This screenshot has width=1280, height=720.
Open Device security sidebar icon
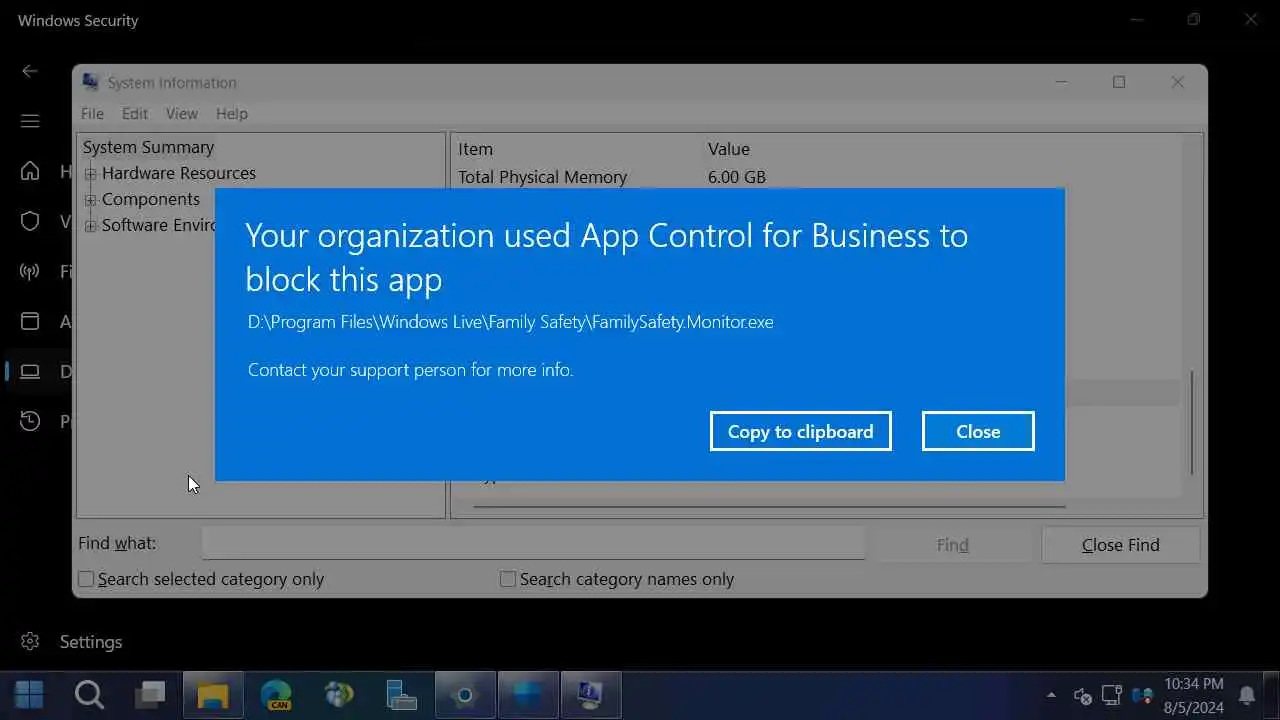(x=30, y=371)
